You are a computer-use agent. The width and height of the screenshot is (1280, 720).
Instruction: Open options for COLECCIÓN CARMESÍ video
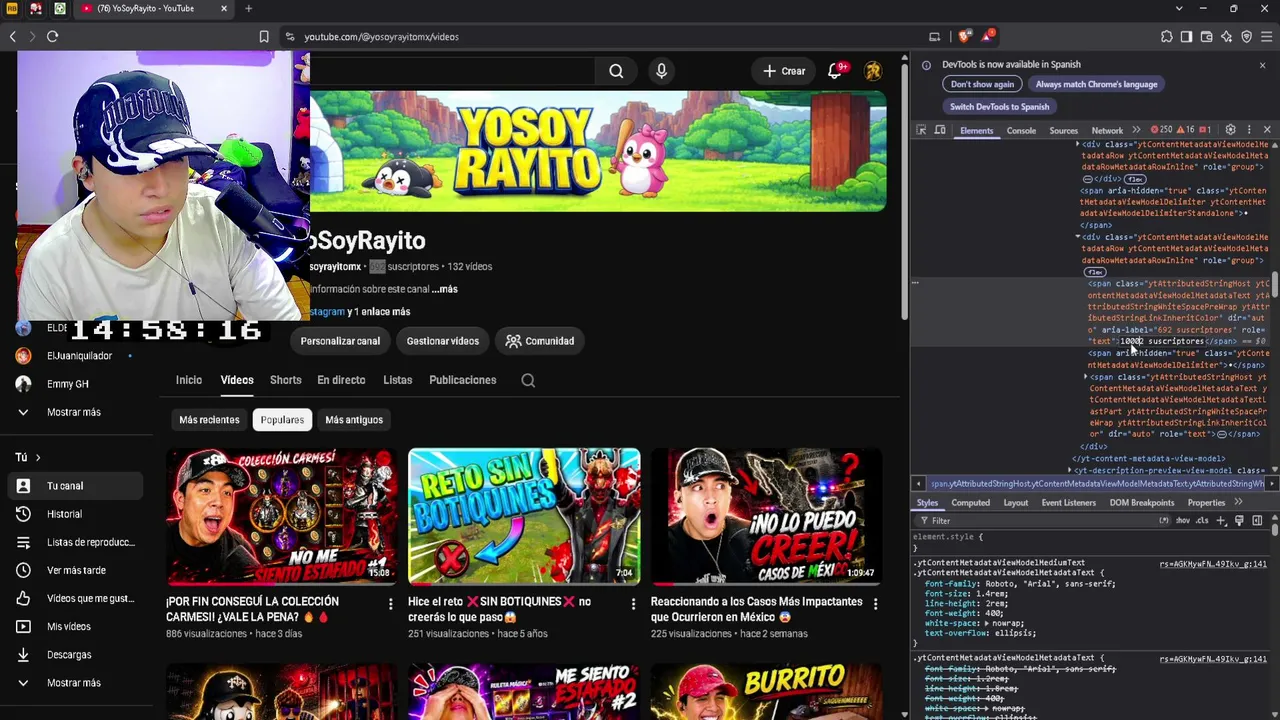coord(391,604)
